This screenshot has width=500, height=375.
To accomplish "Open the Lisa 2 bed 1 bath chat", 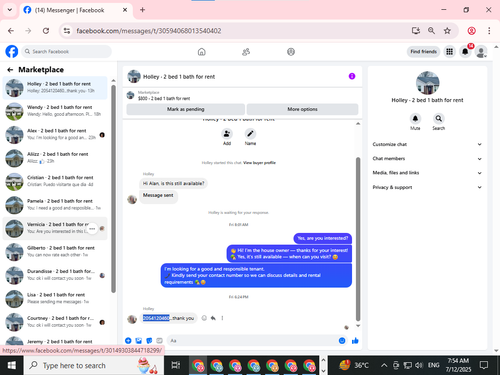I will [55, 298].
